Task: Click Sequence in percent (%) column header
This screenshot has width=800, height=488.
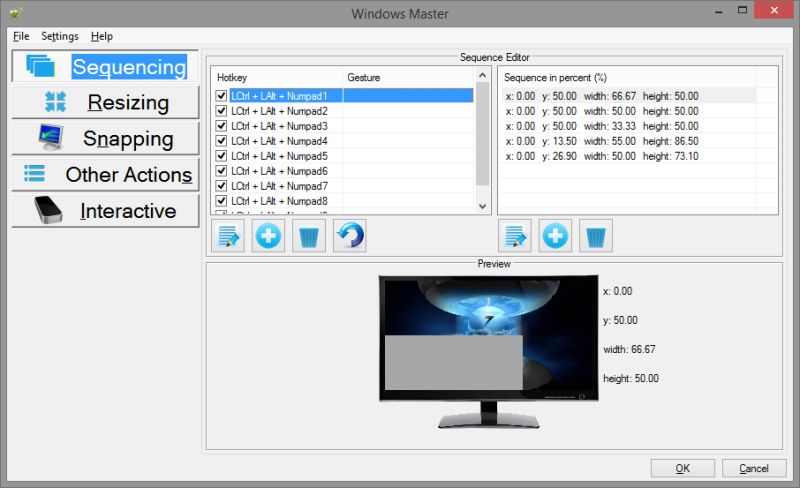Action: tap(627, 77)
